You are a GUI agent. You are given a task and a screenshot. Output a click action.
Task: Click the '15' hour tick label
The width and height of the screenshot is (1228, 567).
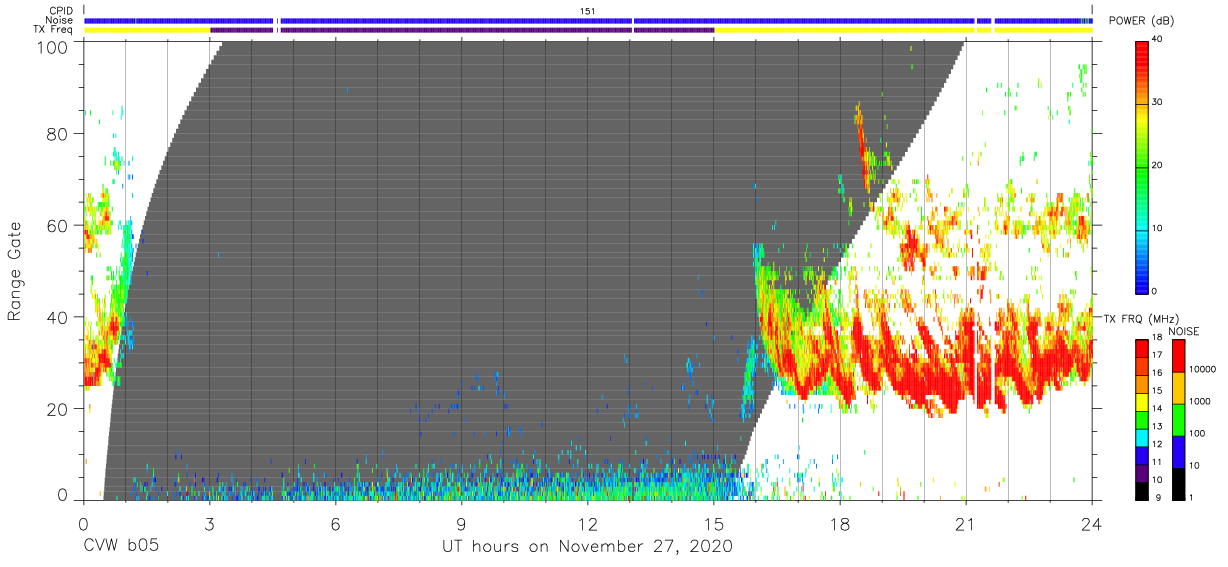click(x=714, y=523)
